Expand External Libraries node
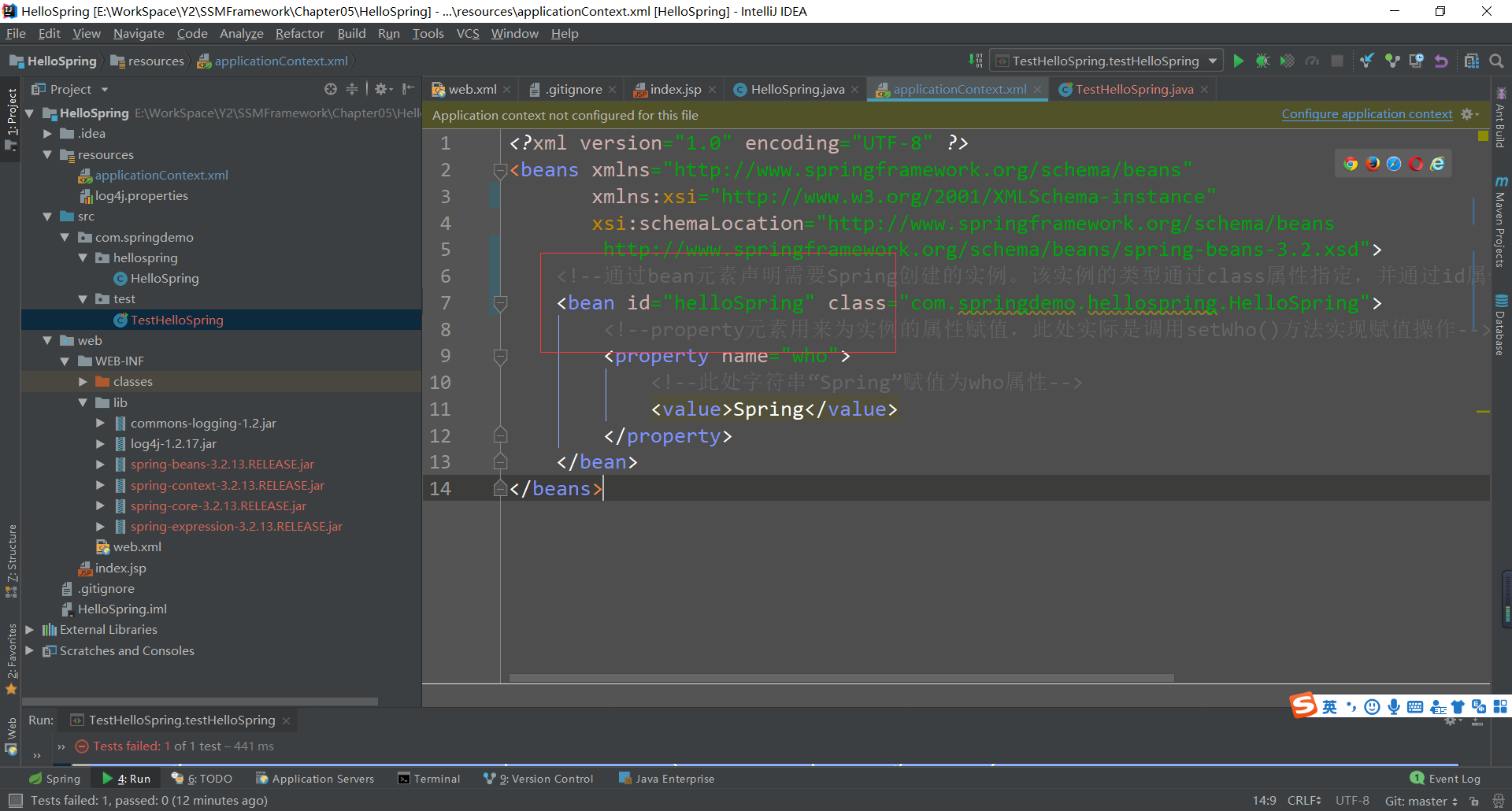Screen dimensions: 1512x811 coord(30,630)
